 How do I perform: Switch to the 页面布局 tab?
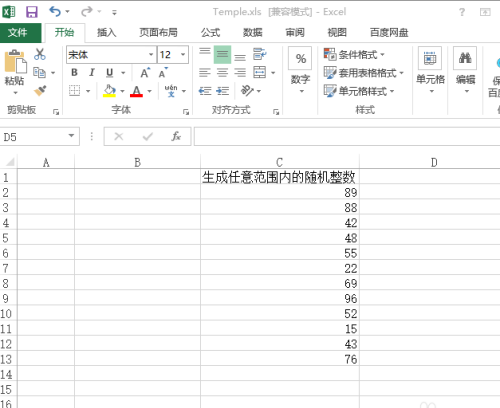point(158,32)
